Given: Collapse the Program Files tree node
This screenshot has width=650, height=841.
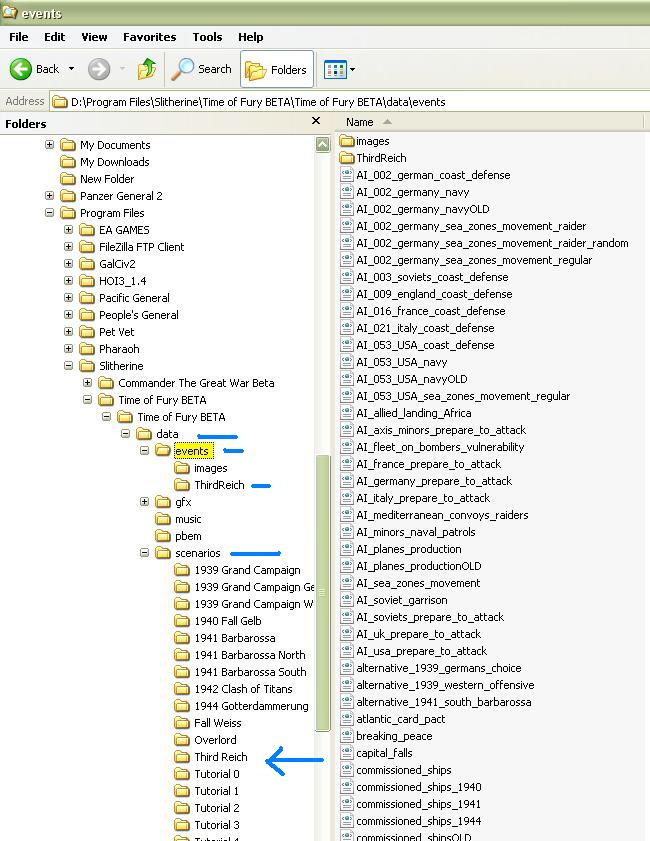Looking at the screenshot, I should (49, 213).
